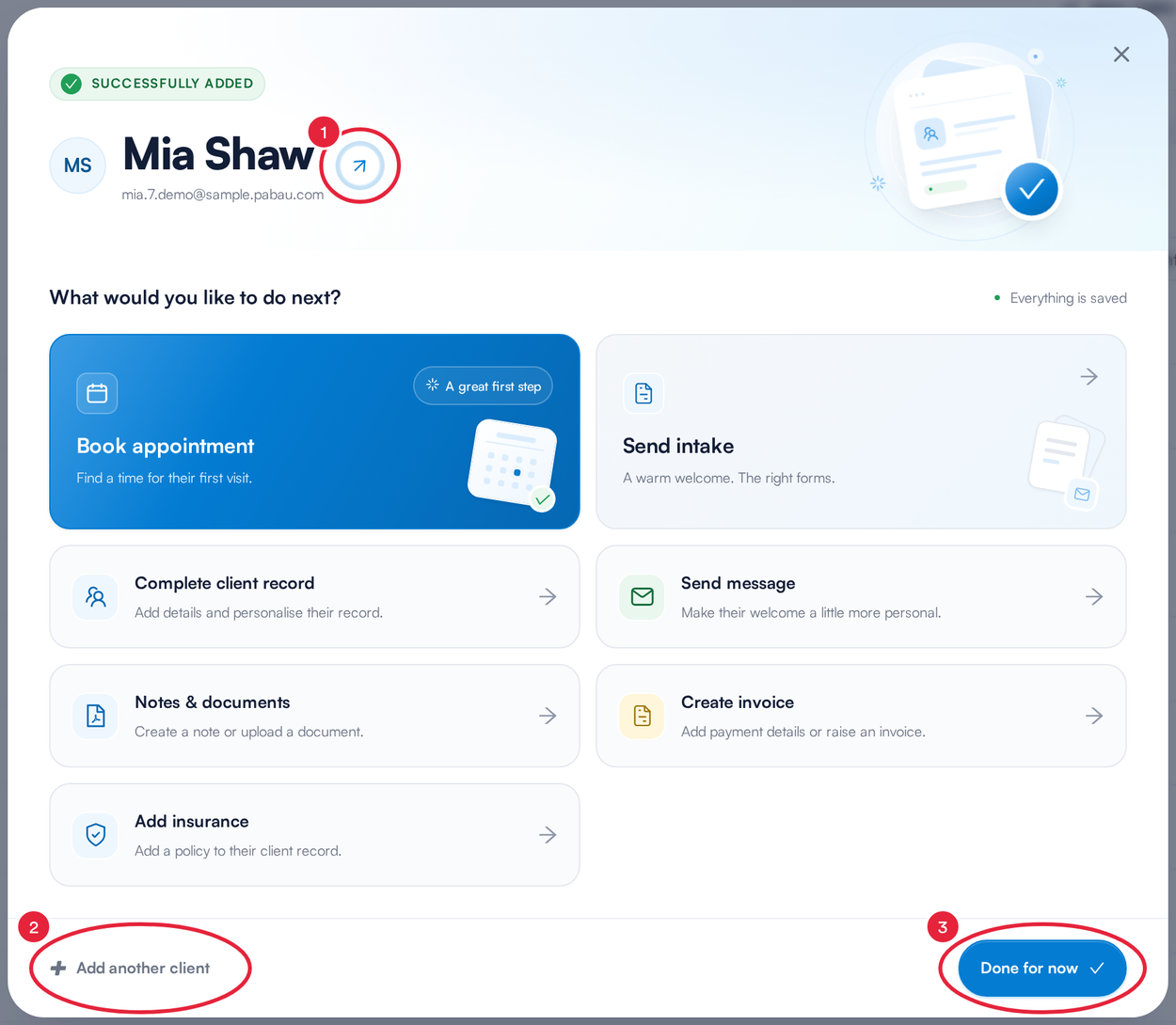Open the Send message option
The width and height of the screenshot is (1176, 1025).
[861, 597]
